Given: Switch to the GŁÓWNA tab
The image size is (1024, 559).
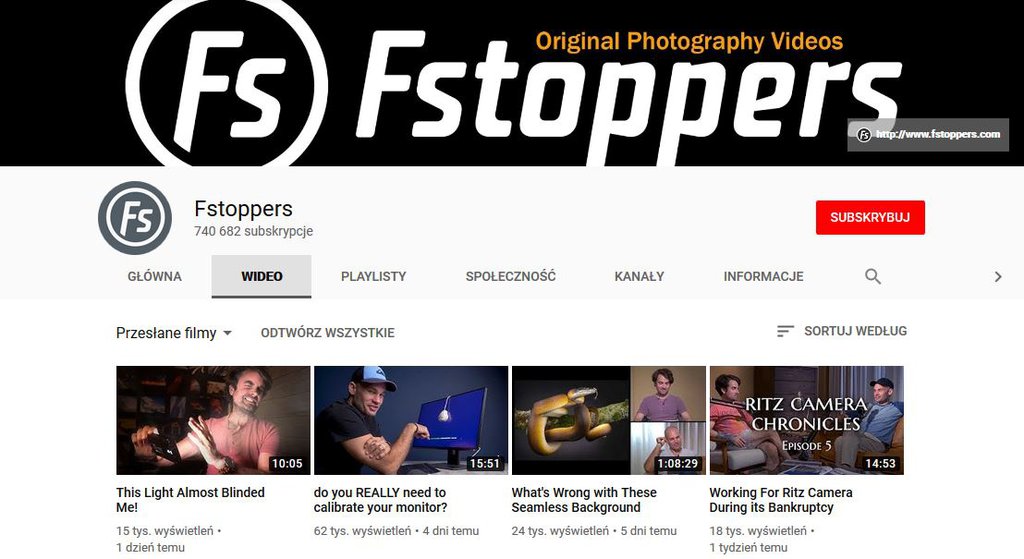Looking at the screenshot, I should [155, 276].
